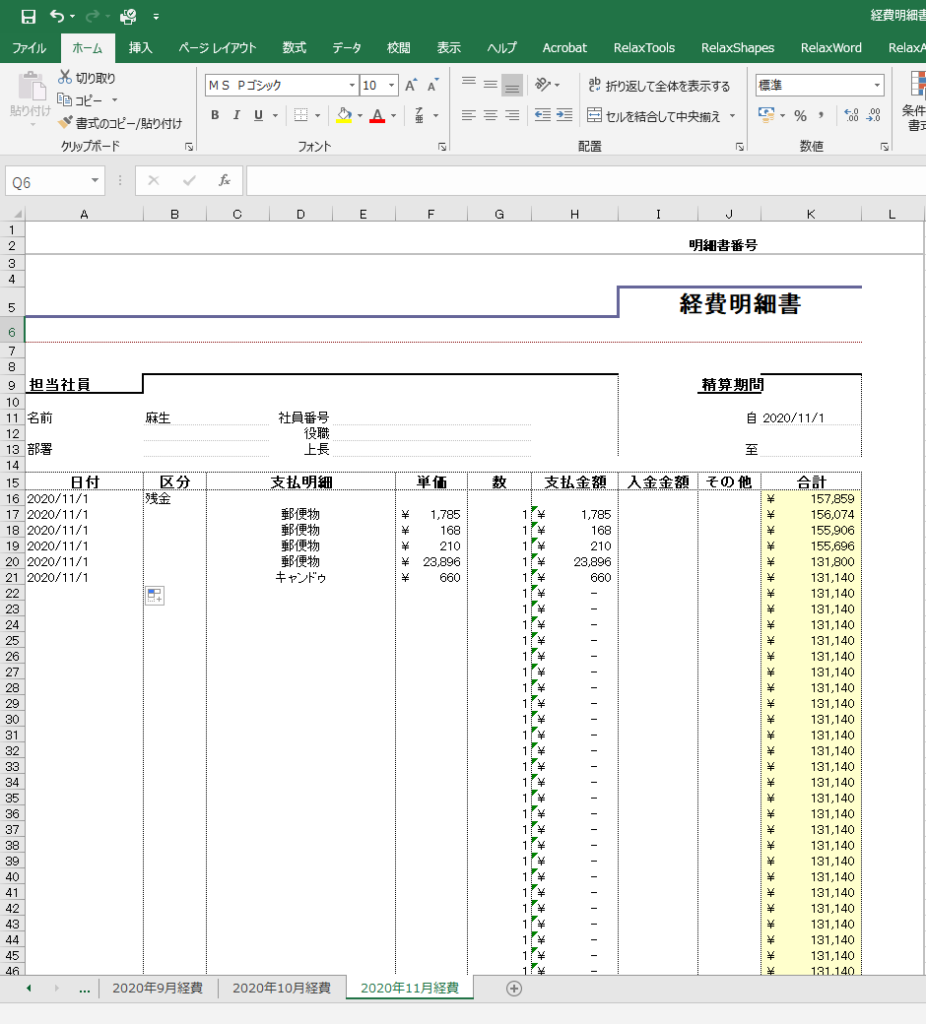
Task: Switch to the 2020年10月経費 sheet tab
Action: tap(281, 988)
